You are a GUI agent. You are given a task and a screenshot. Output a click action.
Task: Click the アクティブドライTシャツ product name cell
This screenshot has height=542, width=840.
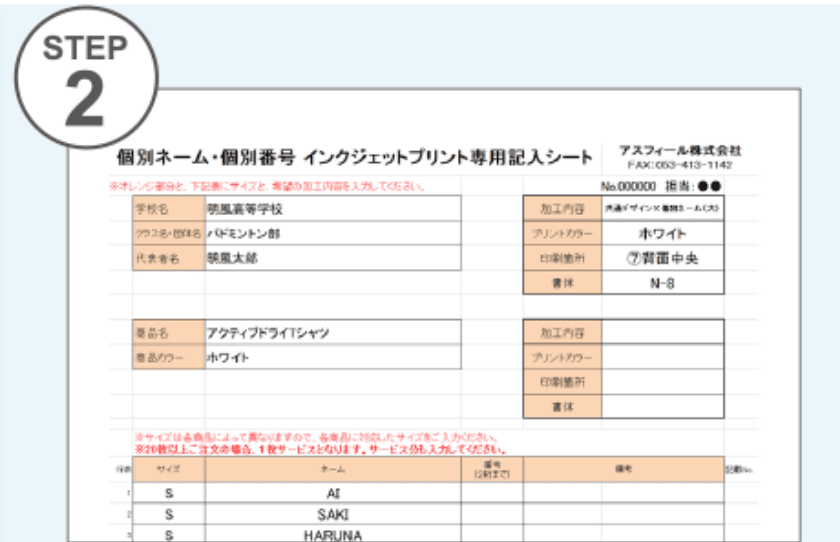pyautogui.click(x=332, y=333)
